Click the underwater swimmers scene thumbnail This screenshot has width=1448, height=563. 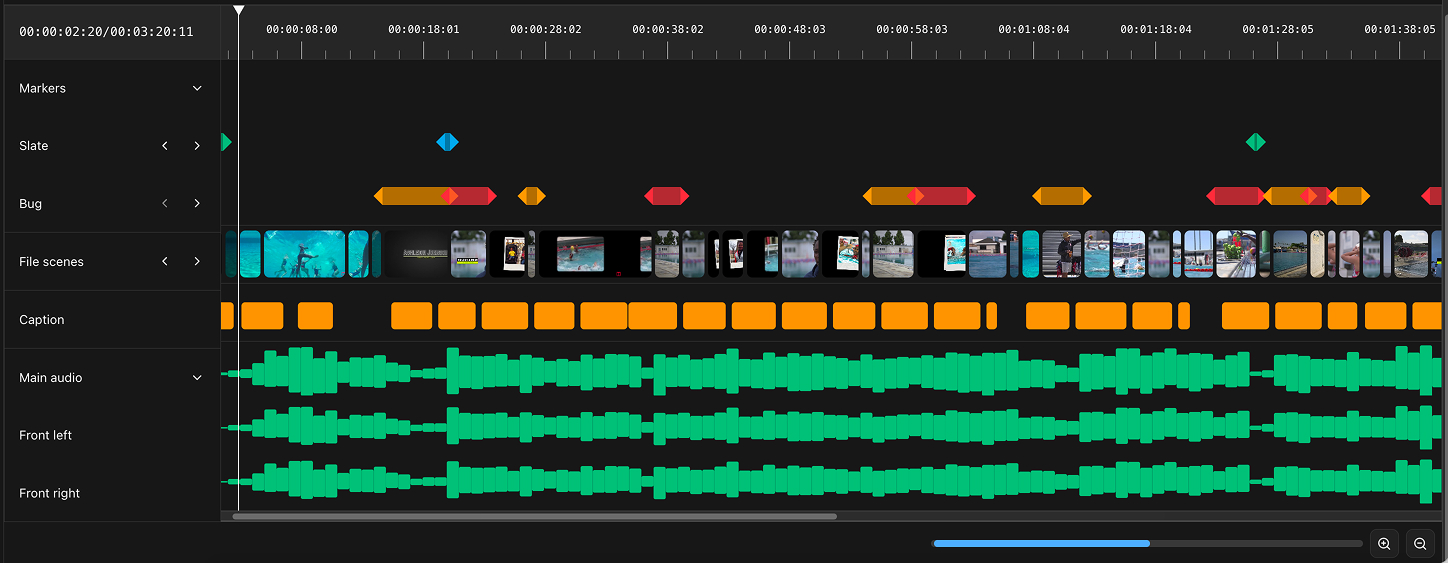point(304,254)
